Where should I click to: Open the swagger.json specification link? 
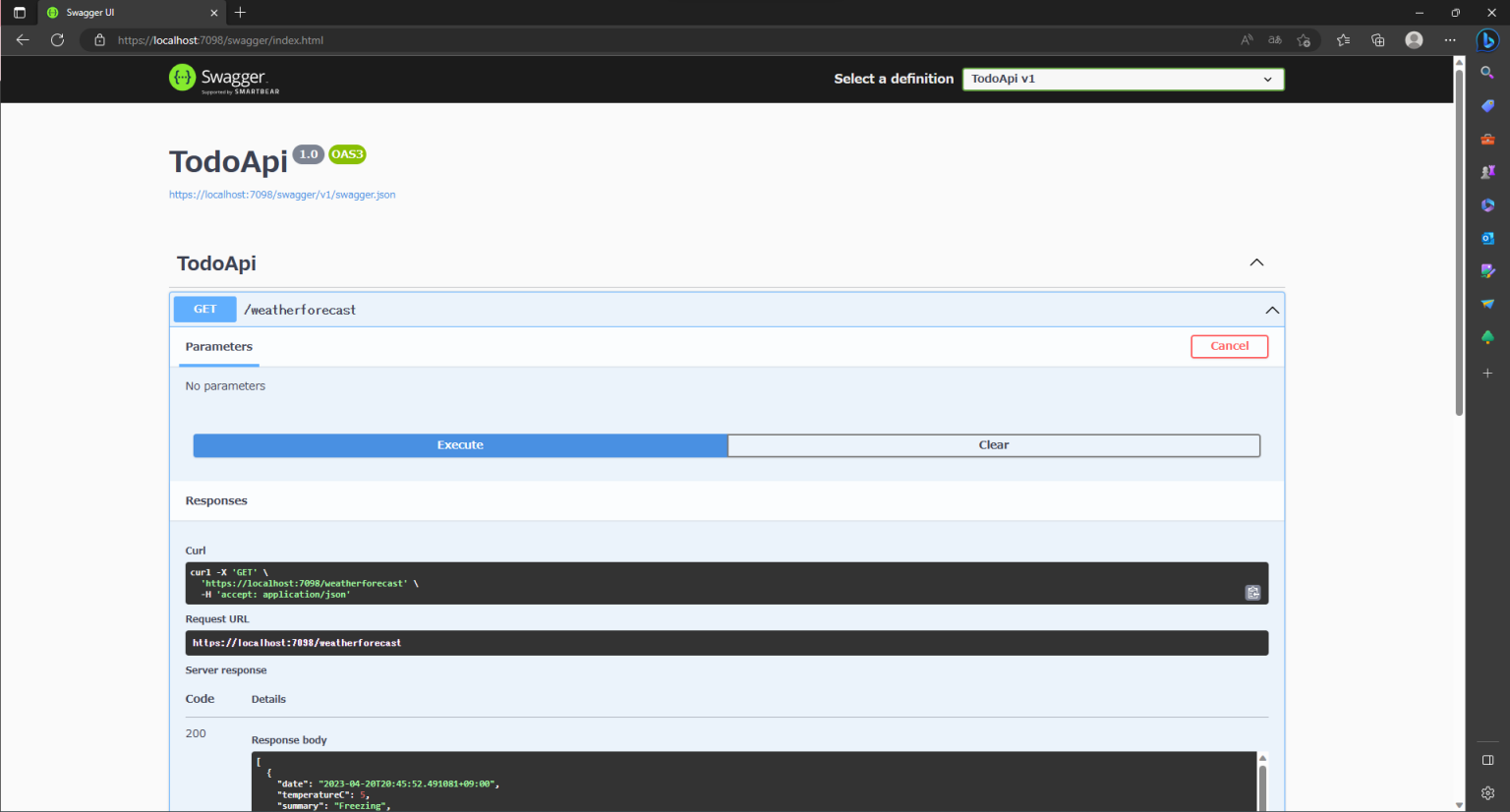point(282,194)
